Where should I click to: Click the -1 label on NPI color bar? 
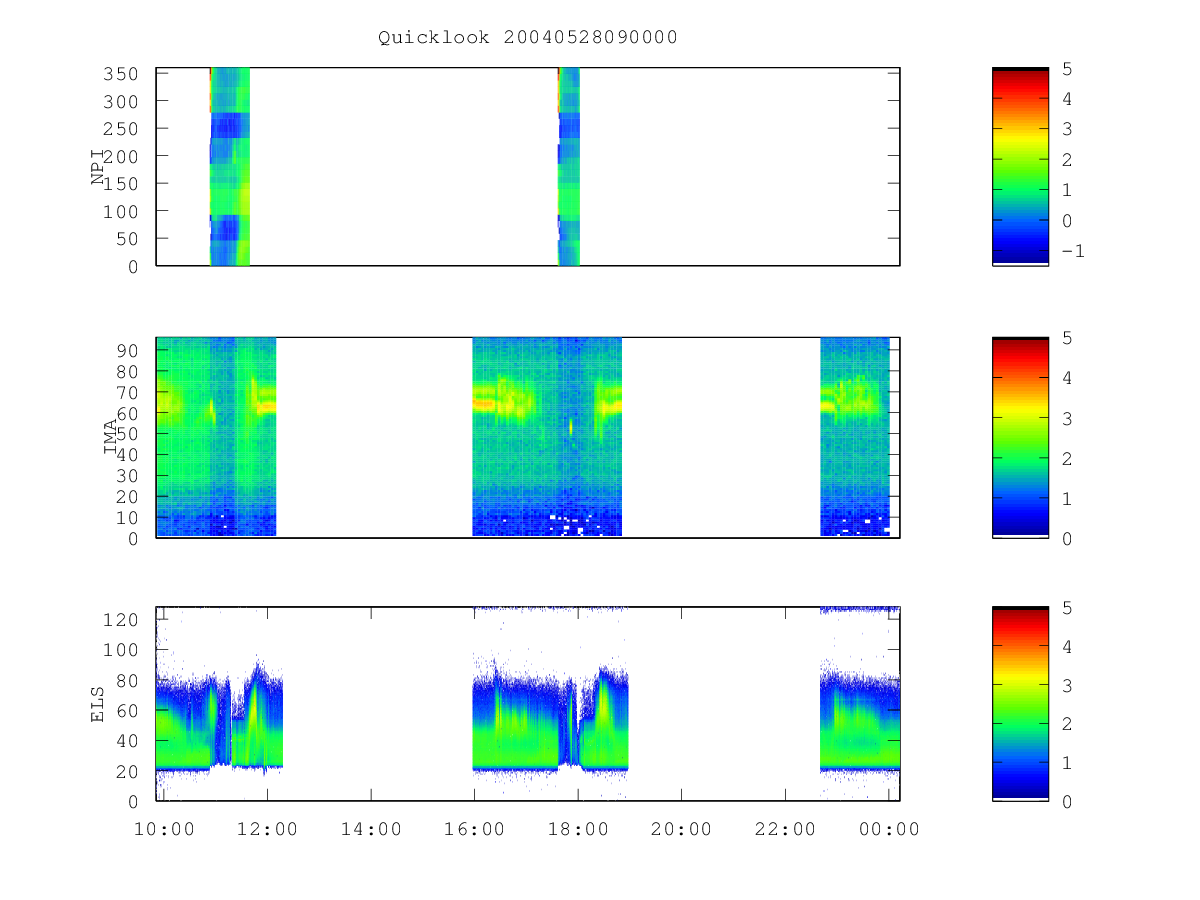click(1072, 251)
